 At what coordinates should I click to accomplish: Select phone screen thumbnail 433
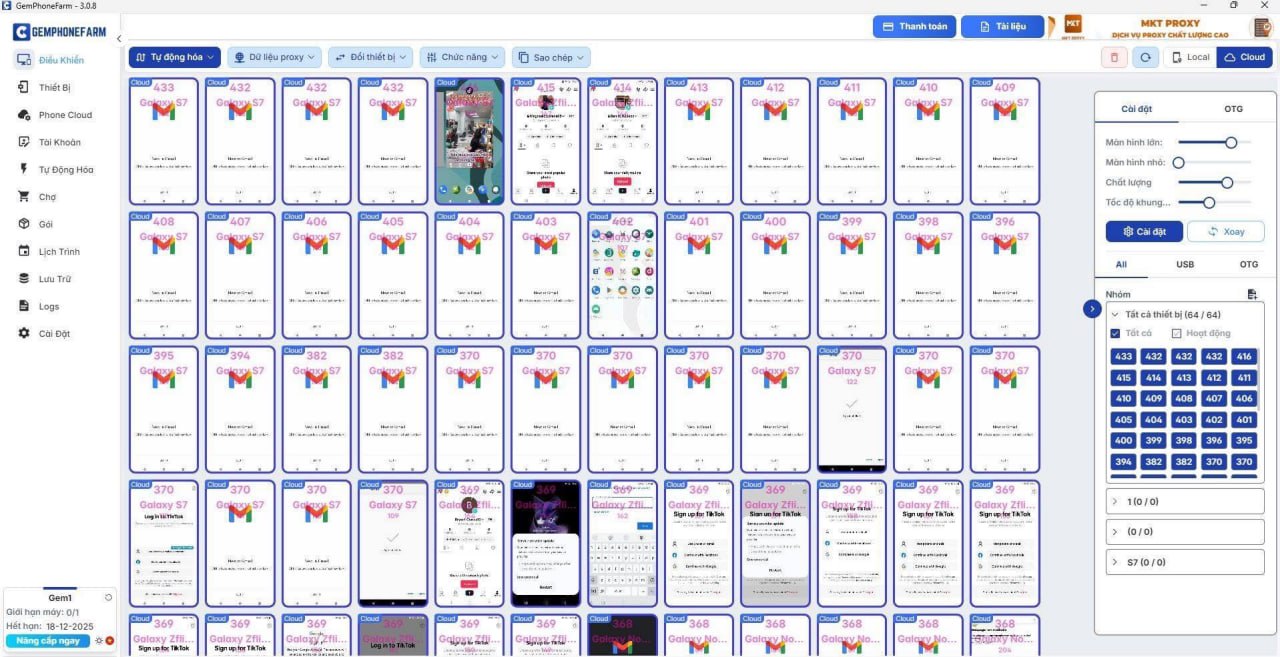tap(164, 141)
